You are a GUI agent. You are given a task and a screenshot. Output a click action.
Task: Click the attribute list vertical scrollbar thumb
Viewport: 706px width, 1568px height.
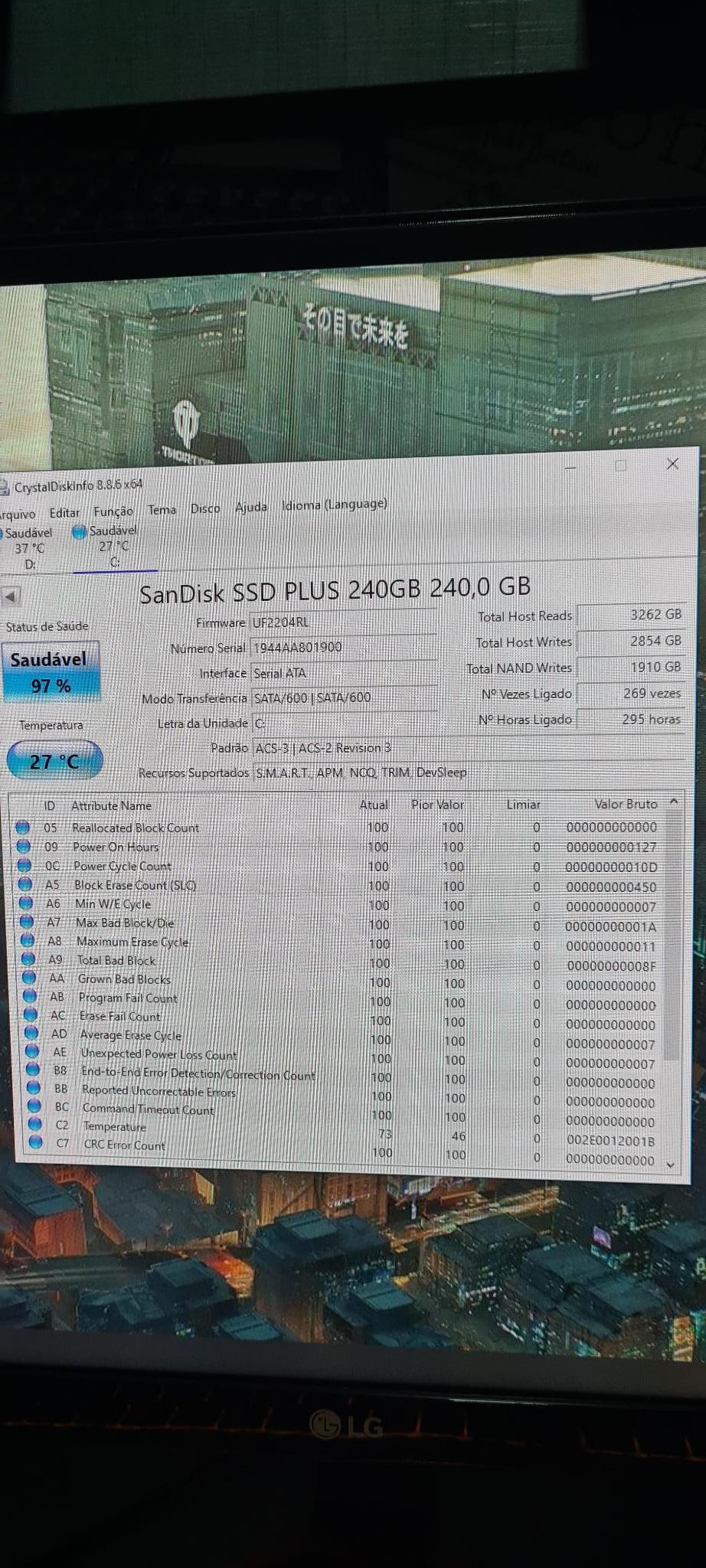tap(672, 936)
